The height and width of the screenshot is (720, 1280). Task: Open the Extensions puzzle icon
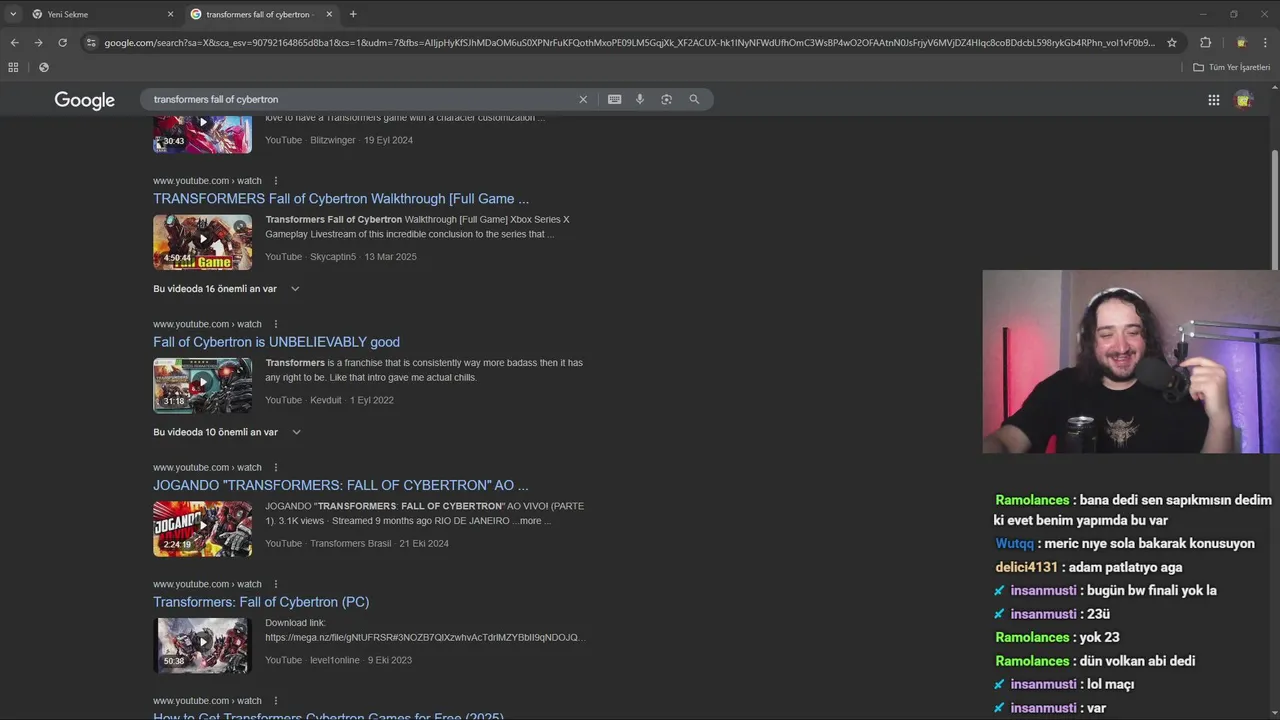pos(1205,42)
